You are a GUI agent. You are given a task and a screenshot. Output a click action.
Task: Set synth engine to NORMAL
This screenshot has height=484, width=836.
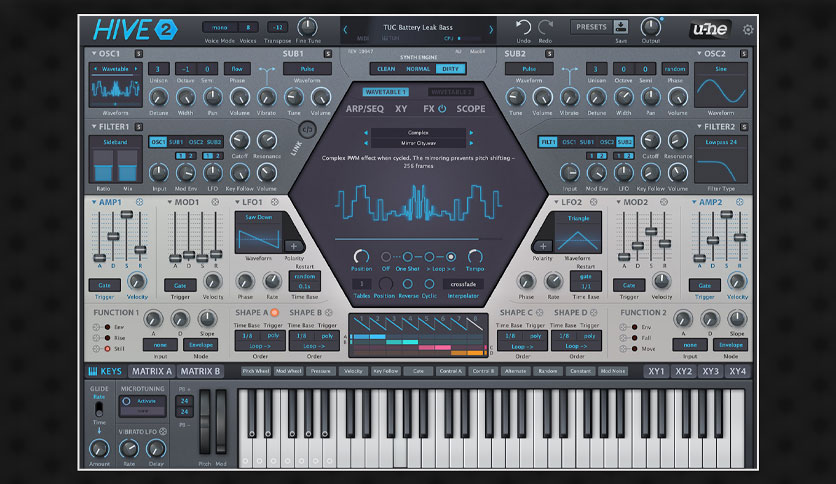pyautogui.click(x=418, y=69)
